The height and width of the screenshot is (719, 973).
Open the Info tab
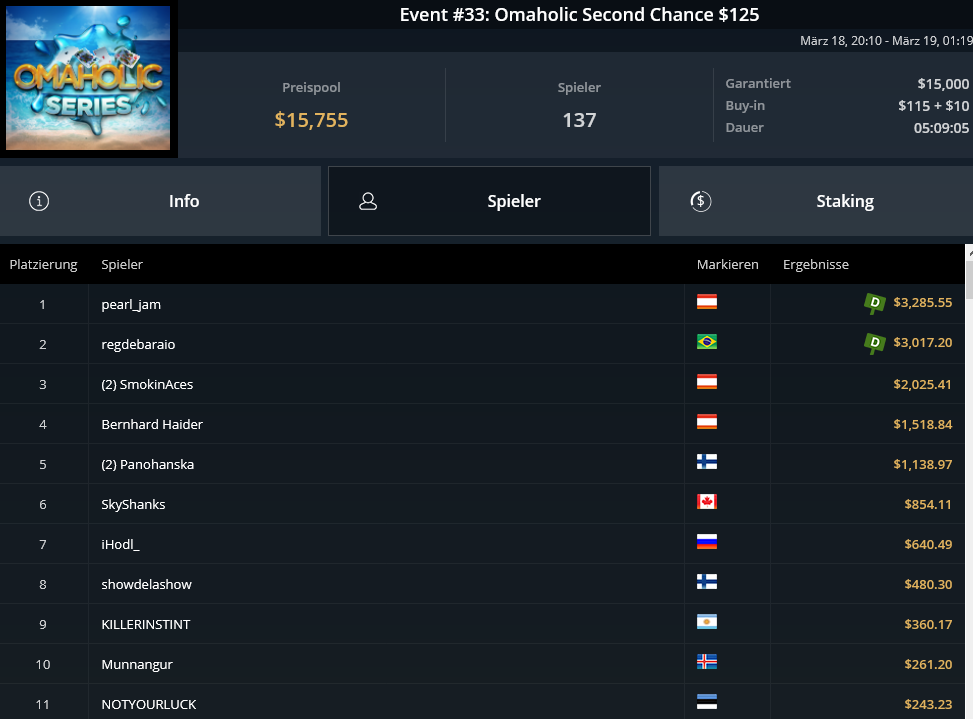[x=160, y=201]
